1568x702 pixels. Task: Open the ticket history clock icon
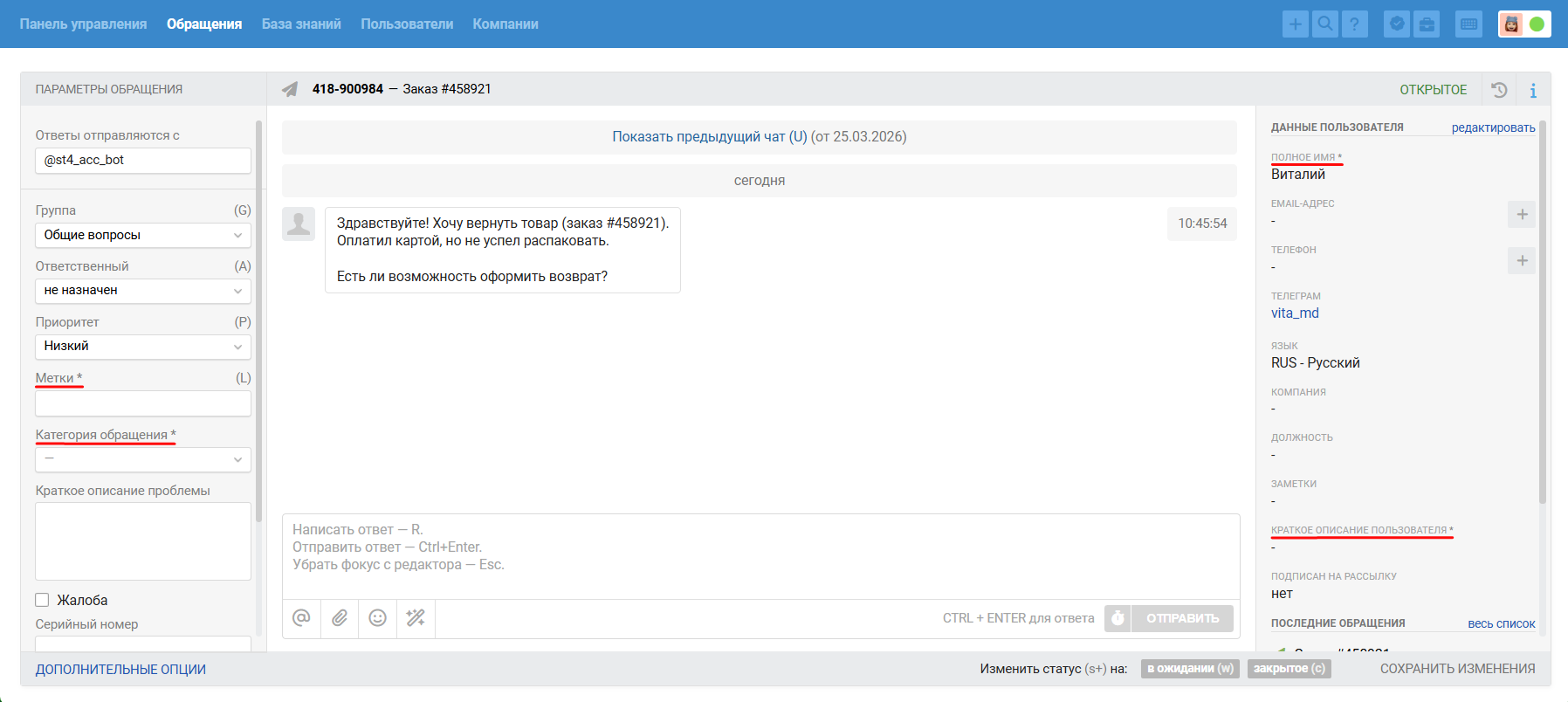[x=1499, y=89]
